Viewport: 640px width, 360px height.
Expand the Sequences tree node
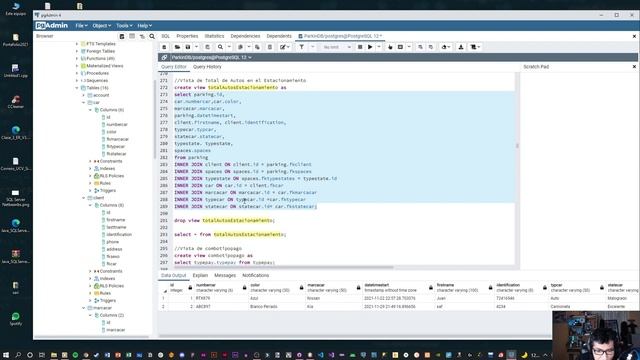tap(77, 80)
